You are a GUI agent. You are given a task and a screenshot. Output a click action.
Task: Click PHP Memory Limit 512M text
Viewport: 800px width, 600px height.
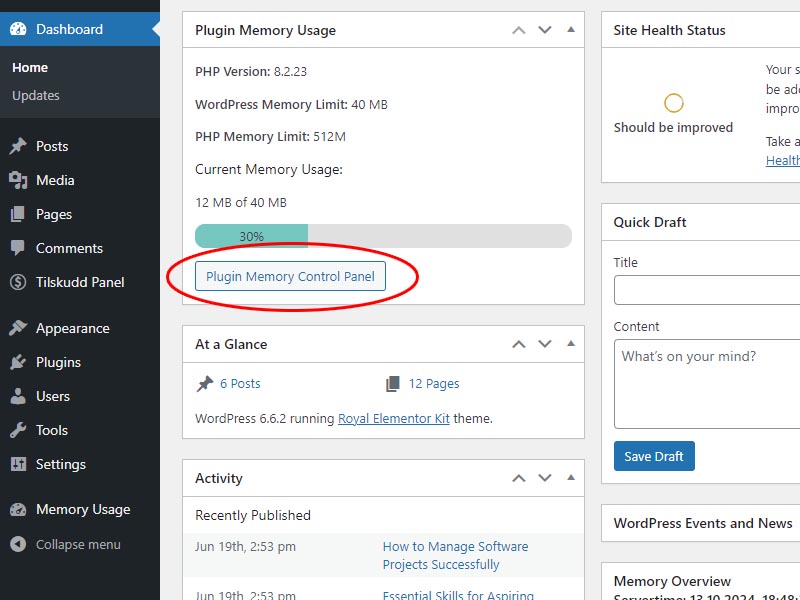coord(270,137)
